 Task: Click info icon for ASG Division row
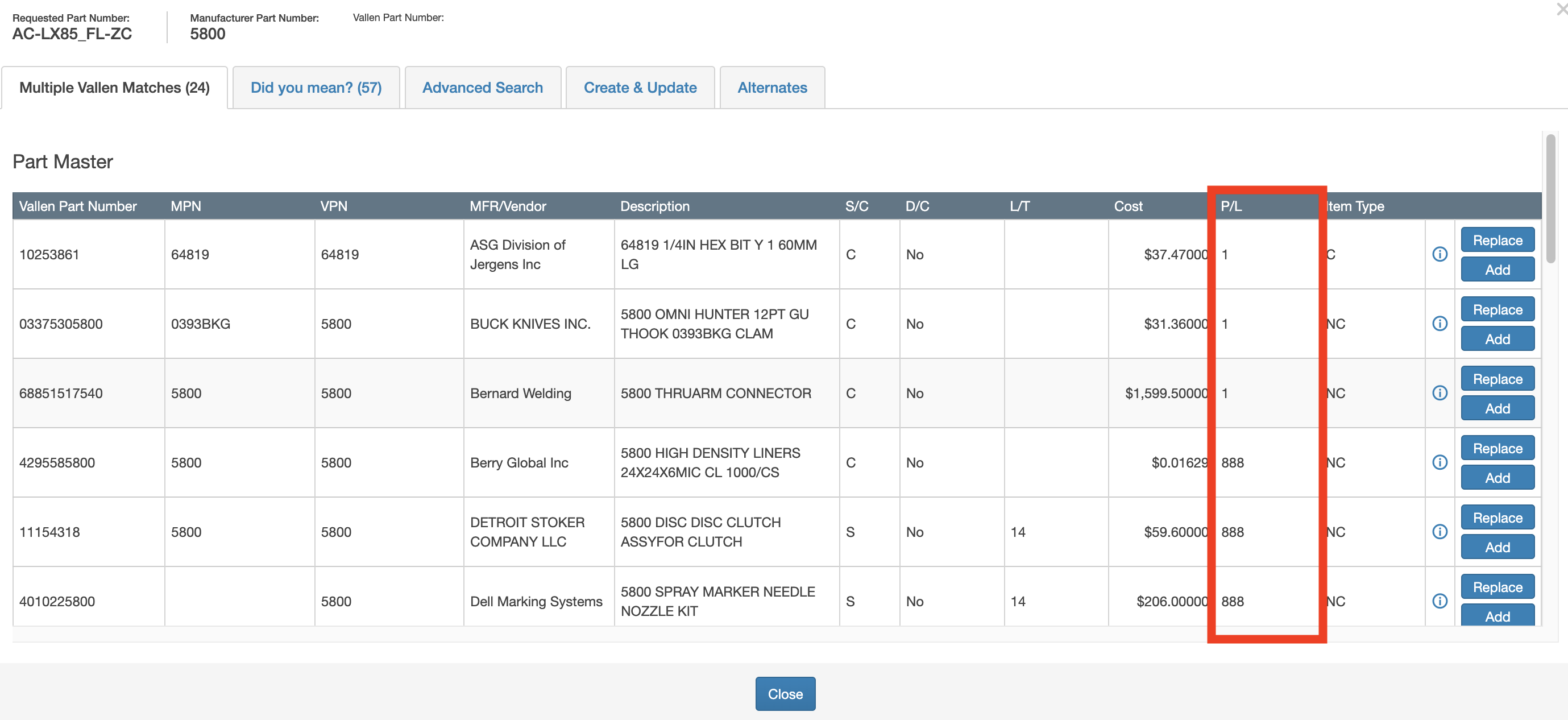pos(1439,255)
